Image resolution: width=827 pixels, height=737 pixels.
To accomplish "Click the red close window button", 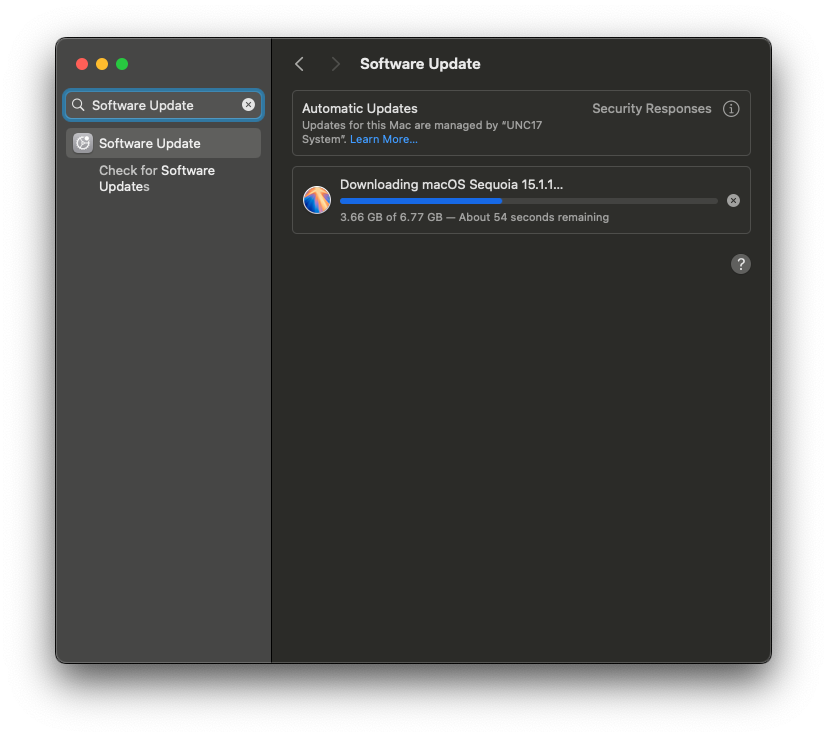I will coord(82,64).
